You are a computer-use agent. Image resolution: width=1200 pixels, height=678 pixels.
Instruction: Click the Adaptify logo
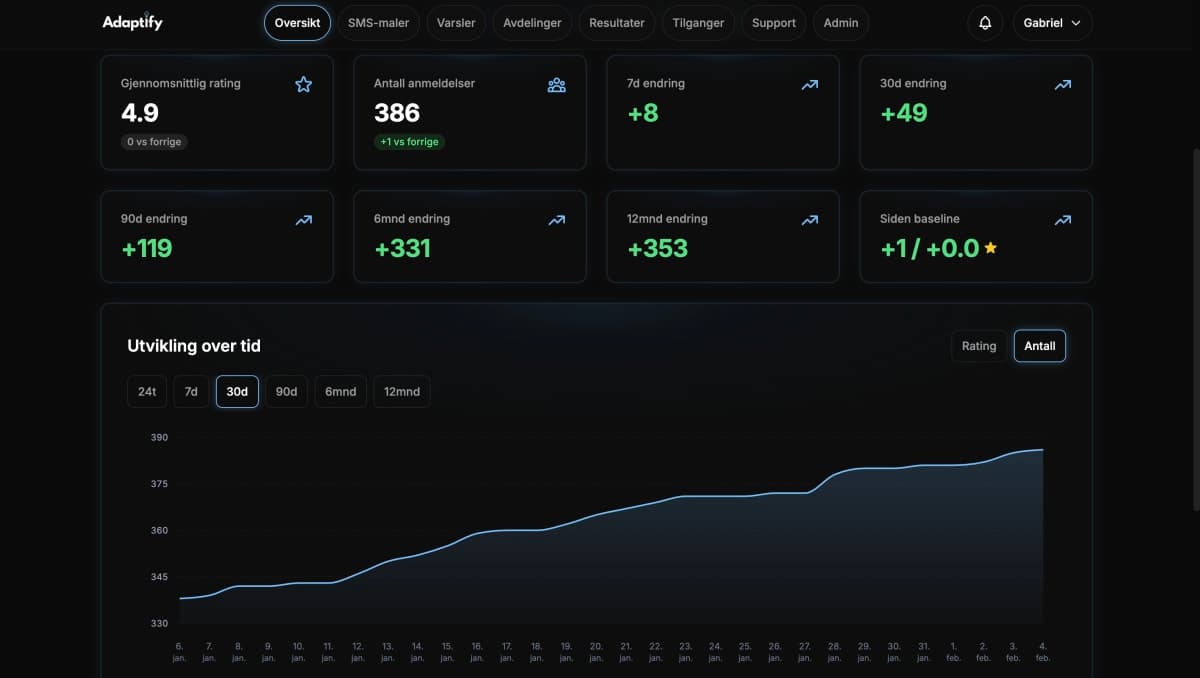coord(132,22)
